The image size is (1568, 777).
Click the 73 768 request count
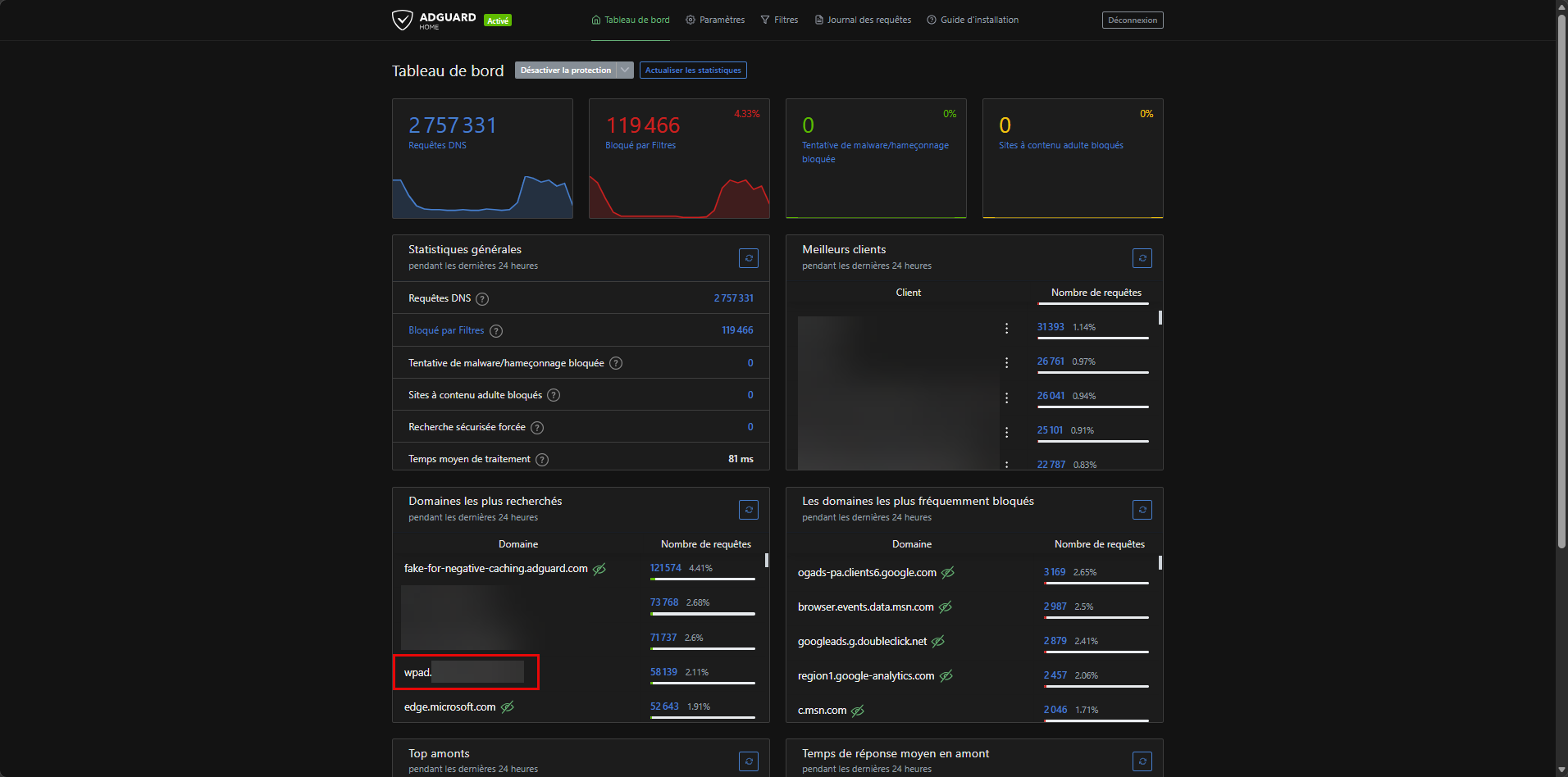(664, 602)
